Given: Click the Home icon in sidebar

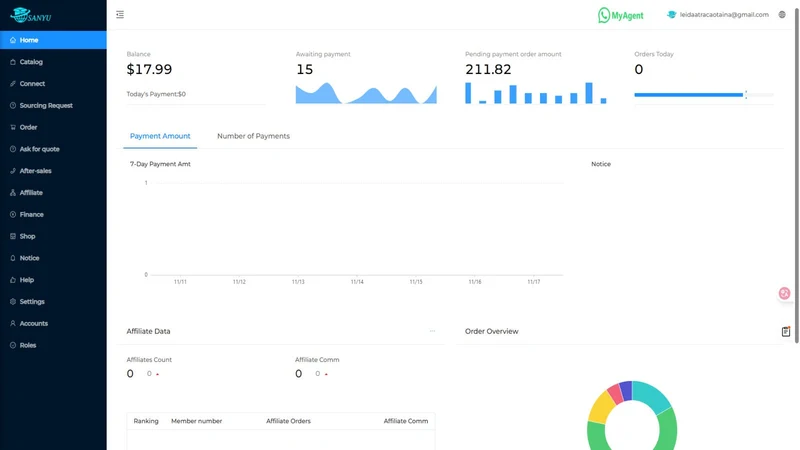Looking at the screenshot, I should point(13,40).
